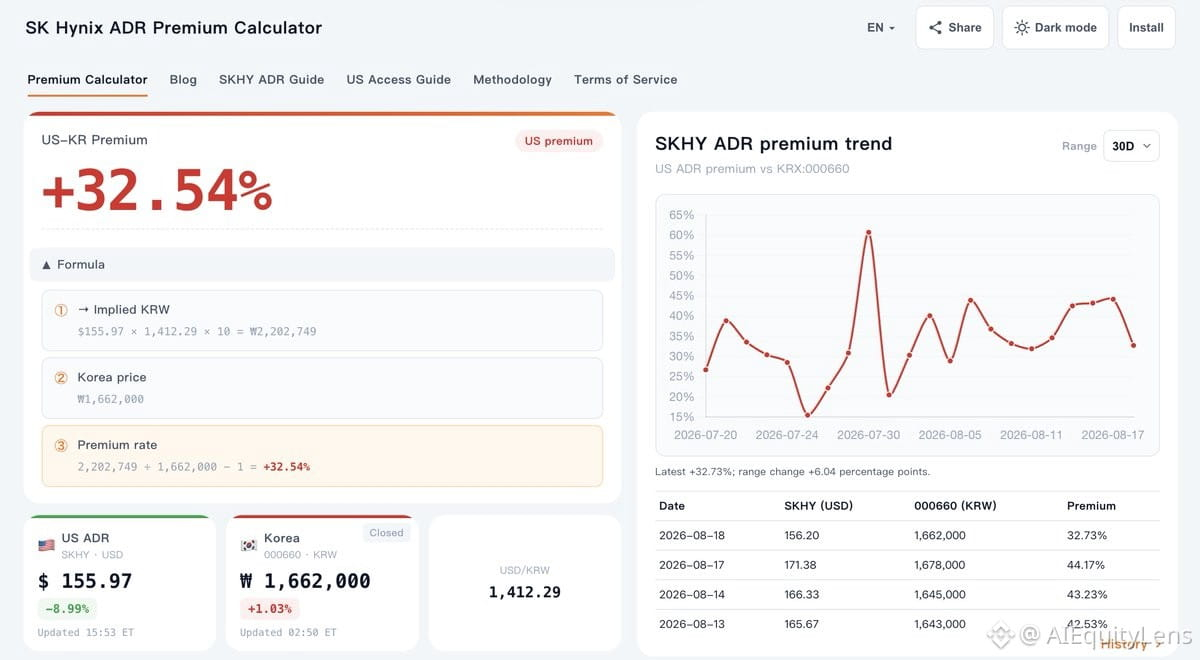Click the 171.38 SKHY price cell

click(802, 566)
